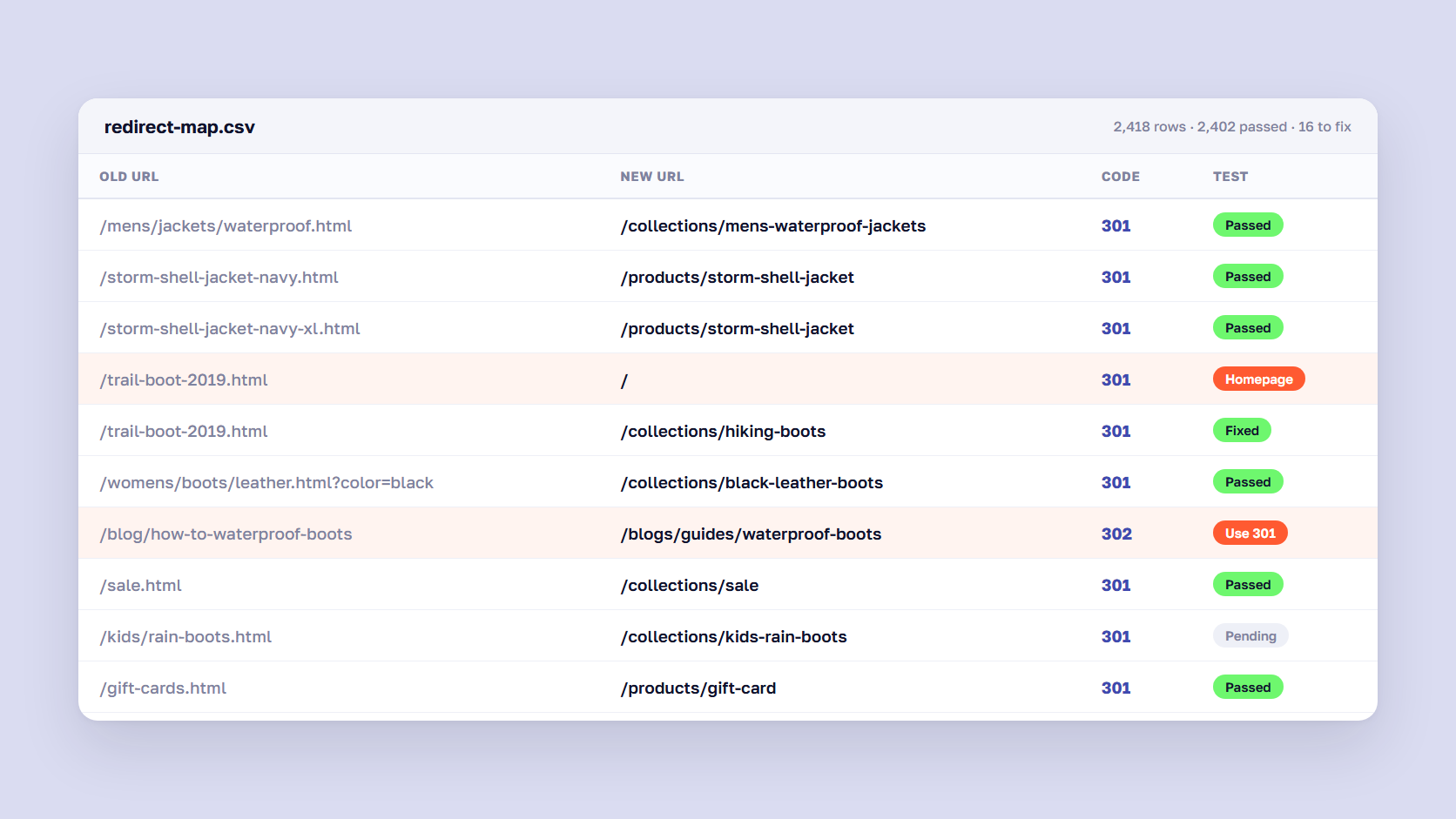Click the '2,418 rows · 2,402 passed · 16 to fix' summary
1456x819 pixels.
tap(1232, 127)
